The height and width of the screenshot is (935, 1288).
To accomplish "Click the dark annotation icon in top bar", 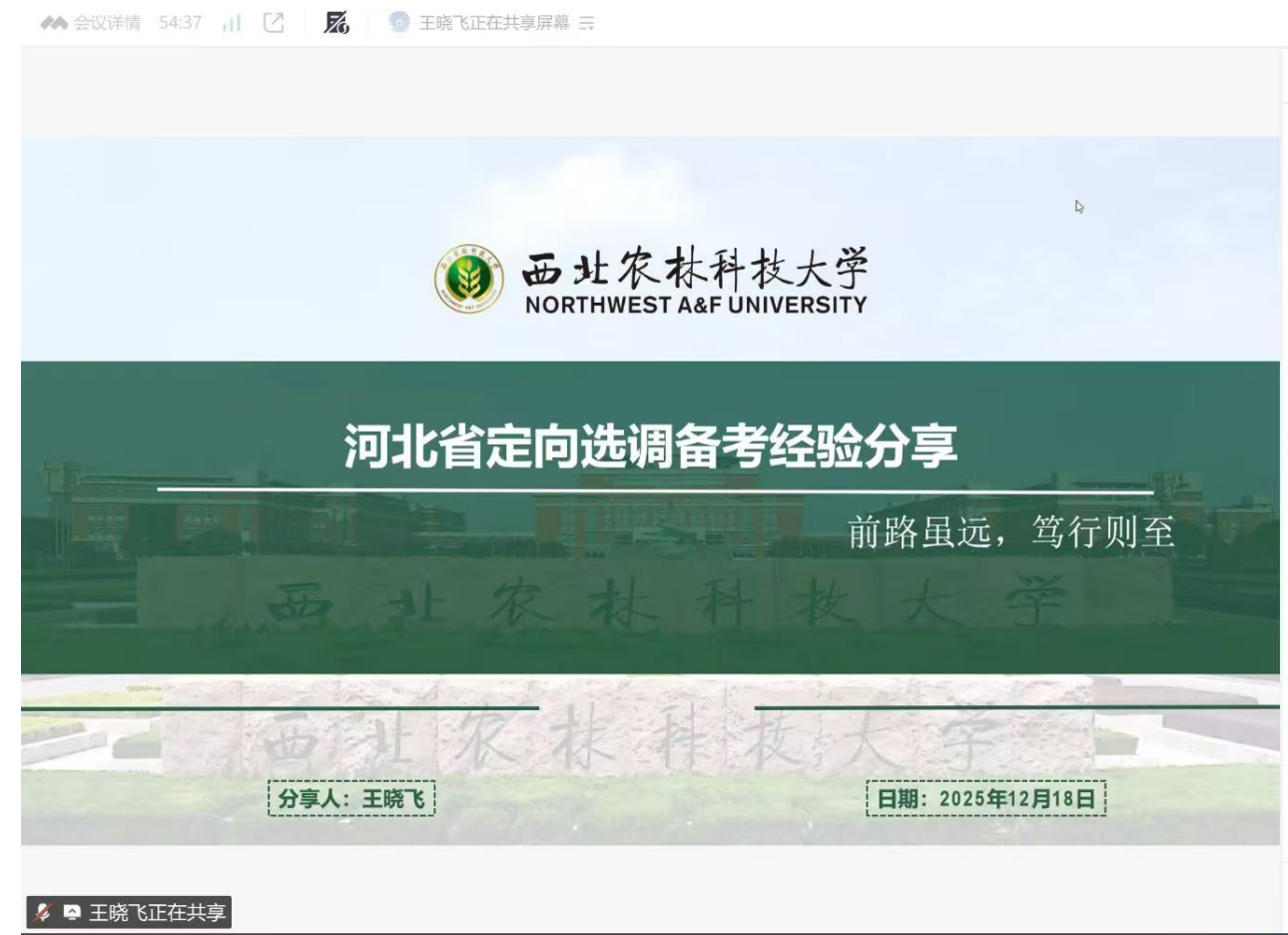I will point(336,23).
